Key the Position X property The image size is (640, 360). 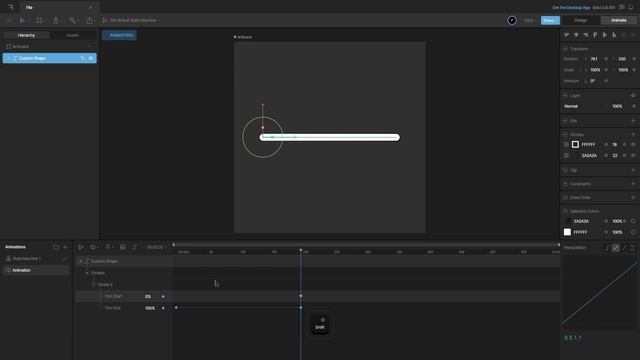click(606, 59)
